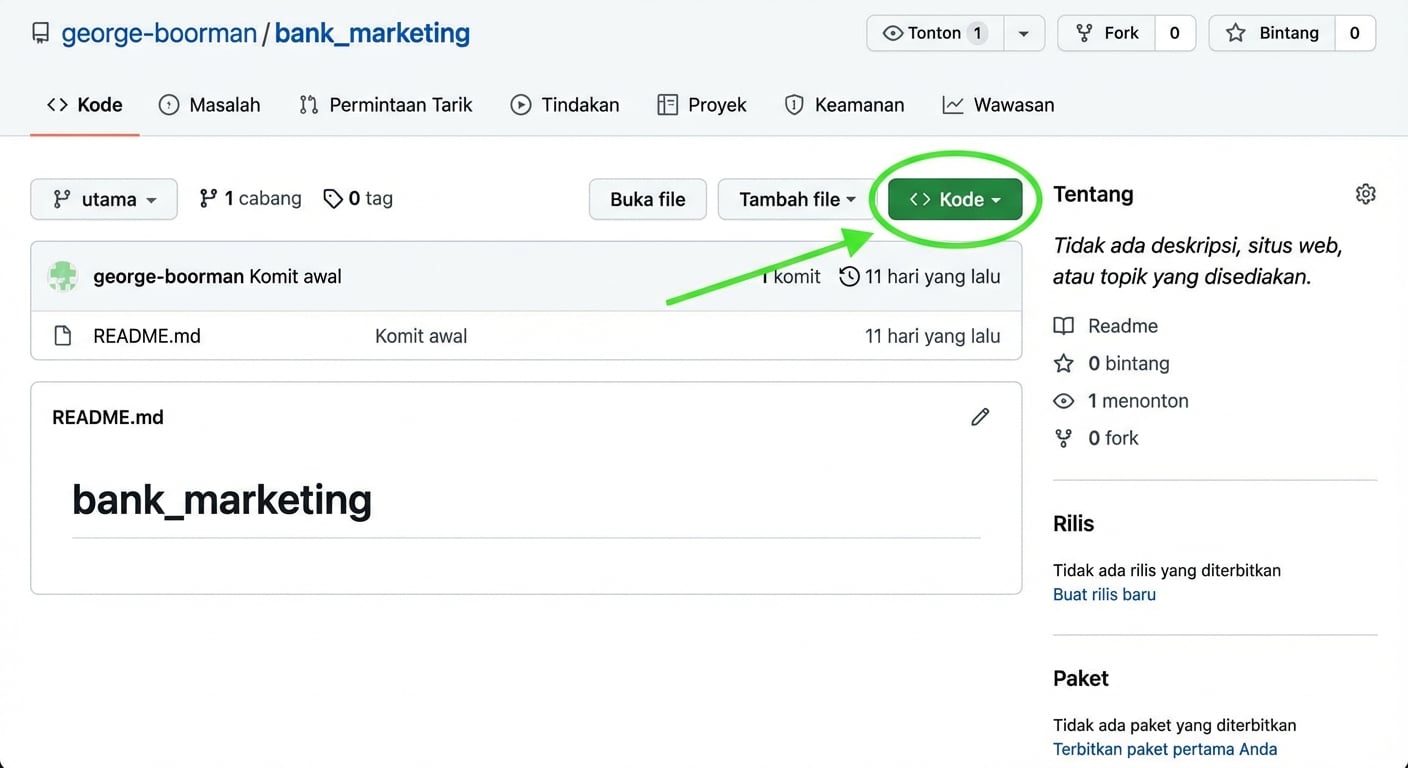Click the gear icon beside Tentang
This screenshot has width=1408, height=768.
[x=1365, y=194]
